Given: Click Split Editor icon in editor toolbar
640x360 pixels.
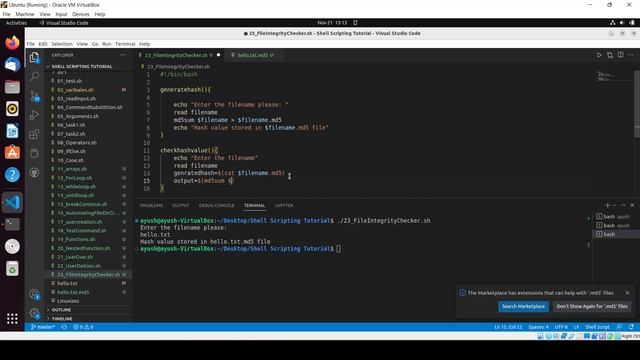Looking at the screenshot, I should pos(620,55).
